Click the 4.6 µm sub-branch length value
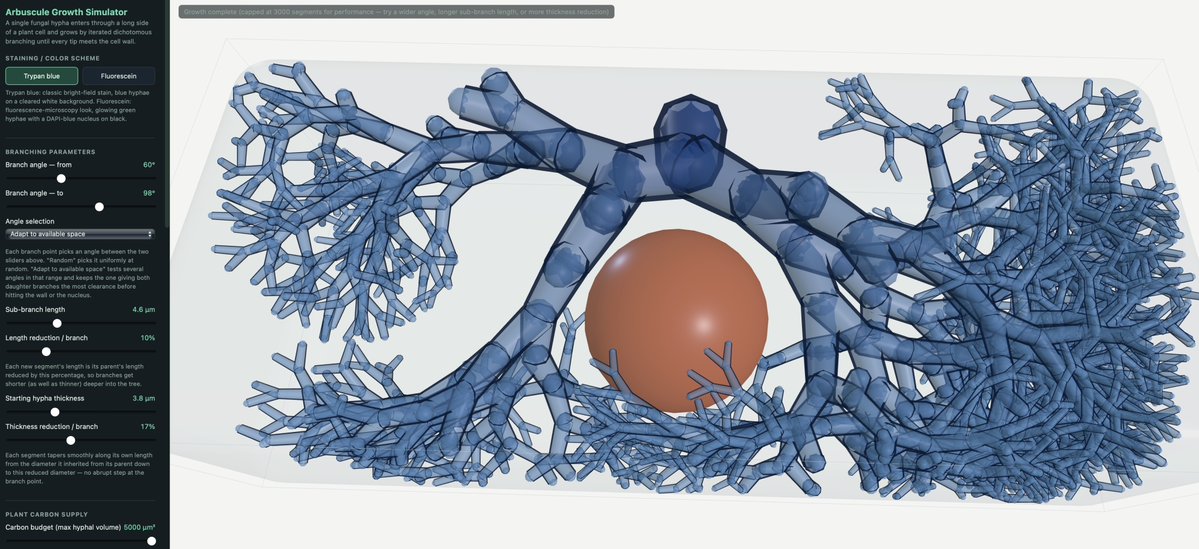The width and height of the screenshot is (1199, 549). pos(144,310)
